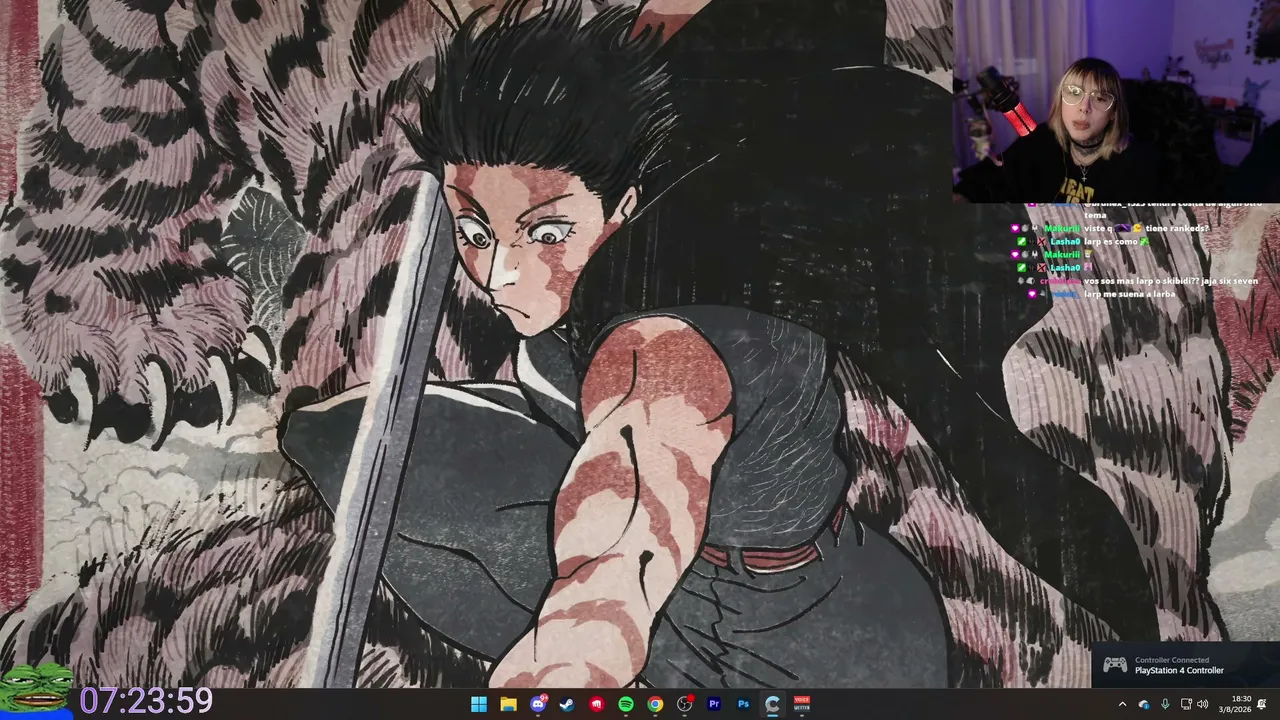Launch Adobe Premiere Pro from taskbar
The width and height of the screenshot is (1280, 720).
pos(714,704)
